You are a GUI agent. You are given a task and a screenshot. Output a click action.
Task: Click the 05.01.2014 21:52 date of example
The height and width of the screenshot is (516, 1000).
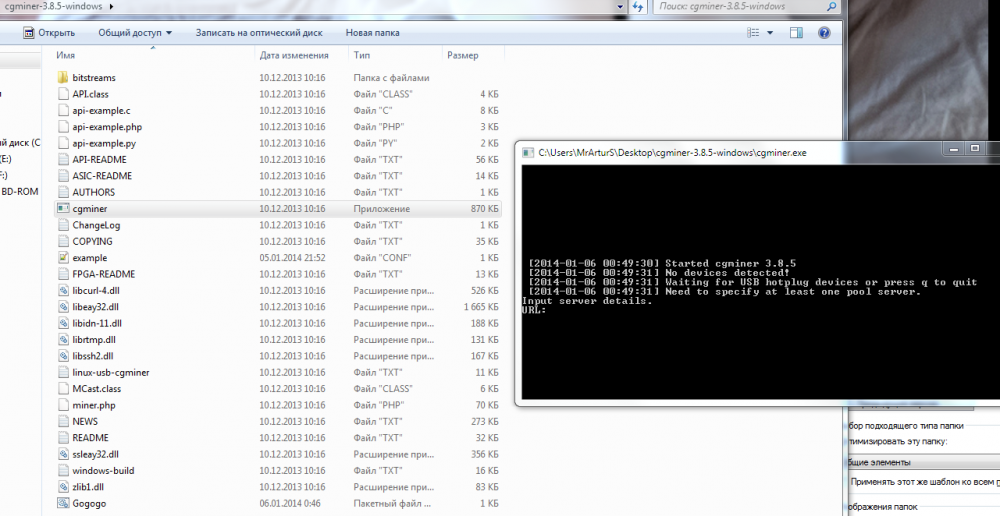(x=292, y=258)
